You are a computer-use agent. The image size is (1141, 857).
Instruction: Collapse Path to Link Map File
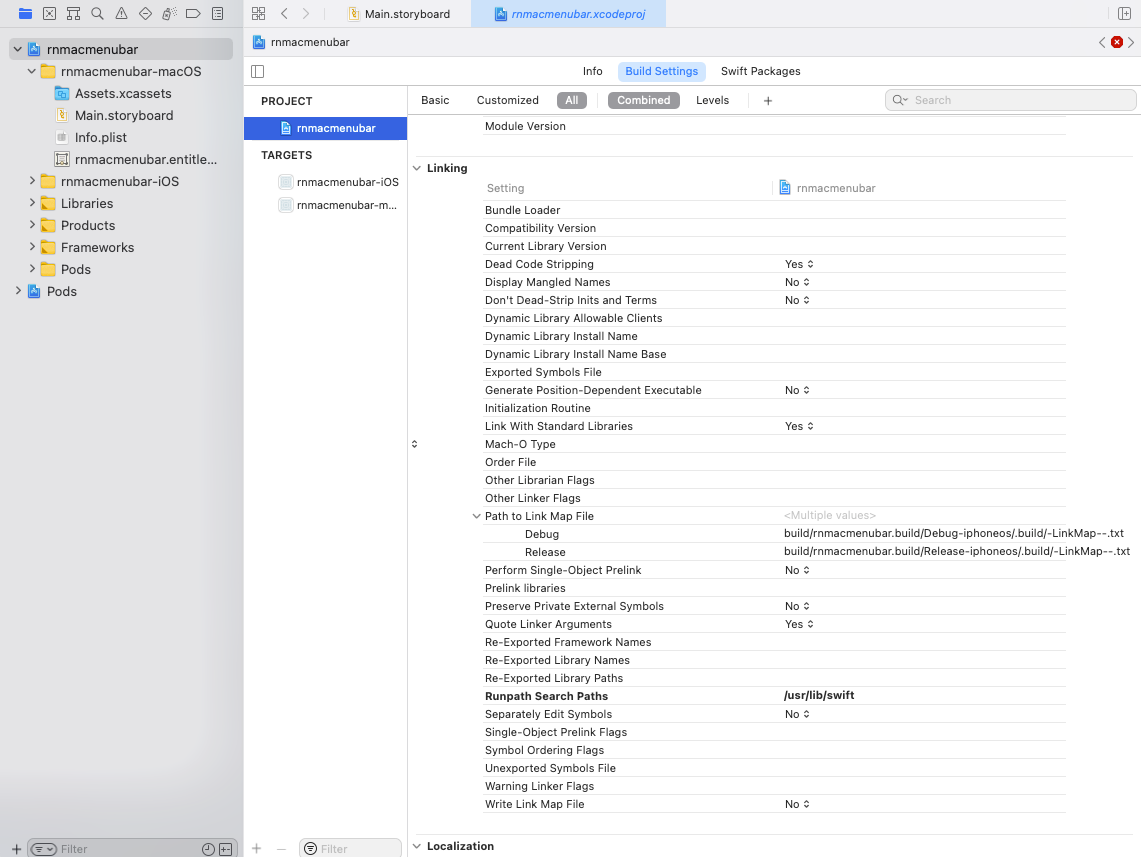coord(476,516)
